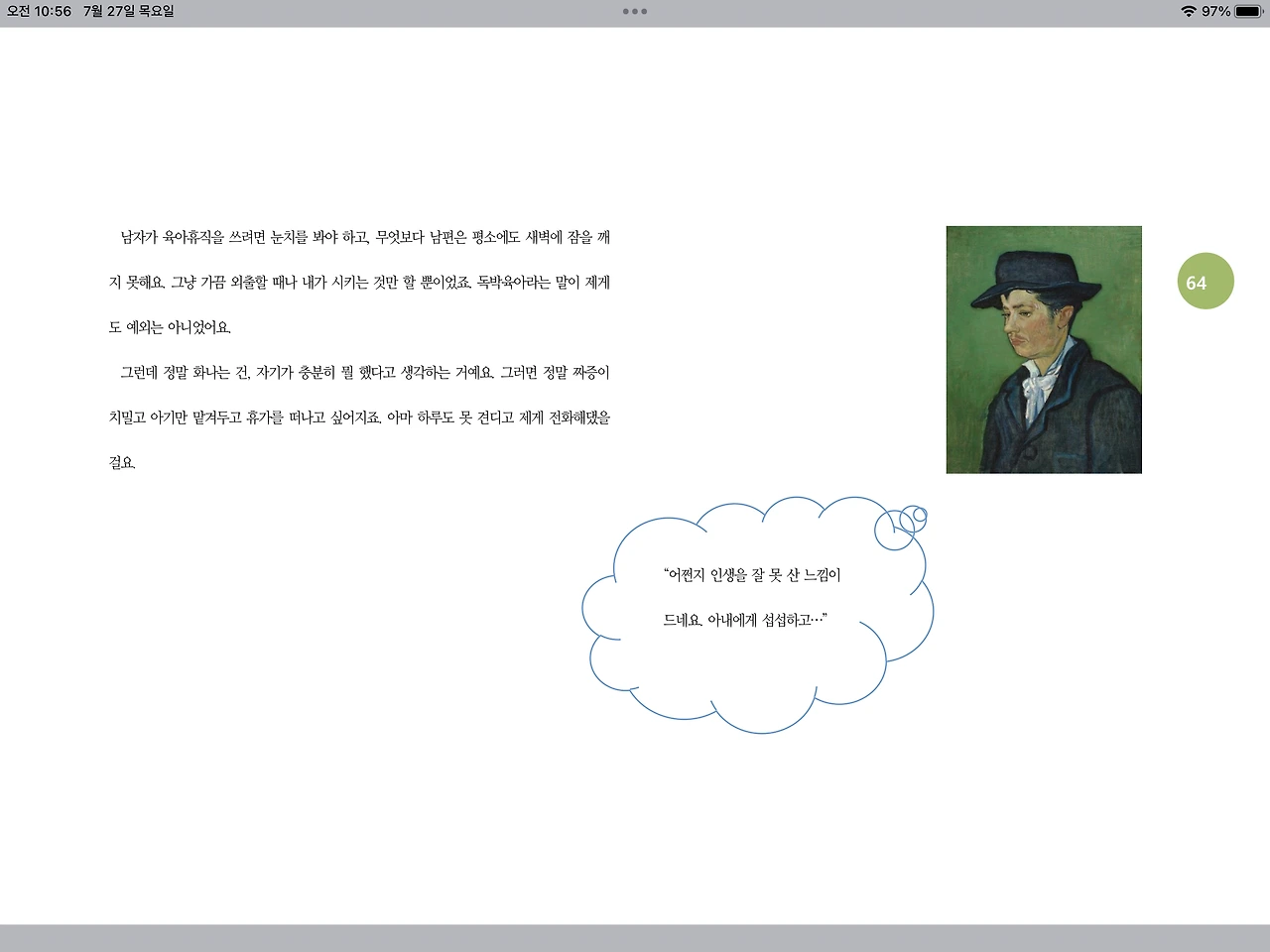The height and width of the screenshot is (952, 1270).
Task: Expand the thought bubble quote
Action: (x=750, y=595)
